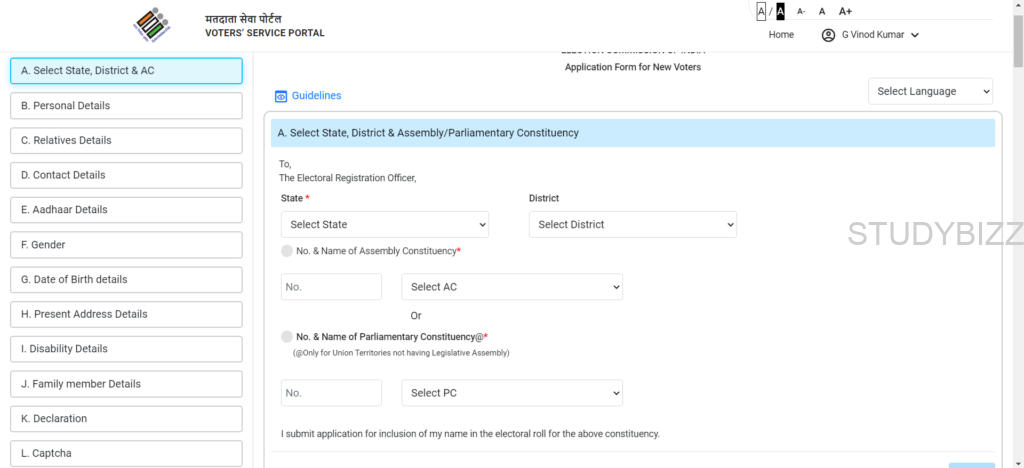1024x468 pixels.
Task: Open the Select District dropdown
Action: 632,225
